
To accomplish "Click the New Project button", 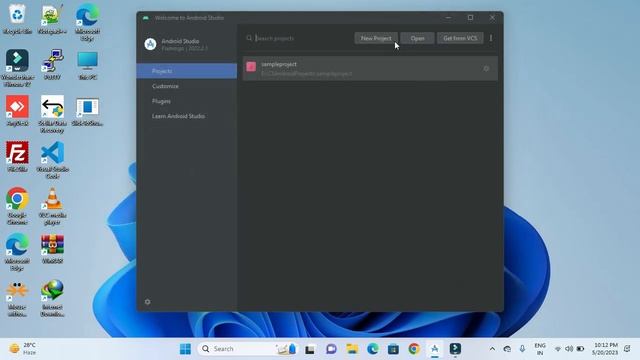I will pos(376,38).
